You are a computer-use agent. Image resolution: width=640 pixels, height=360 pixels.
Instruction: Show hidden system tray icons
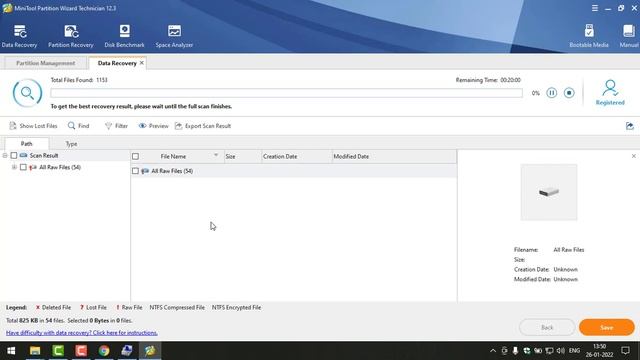493,351
